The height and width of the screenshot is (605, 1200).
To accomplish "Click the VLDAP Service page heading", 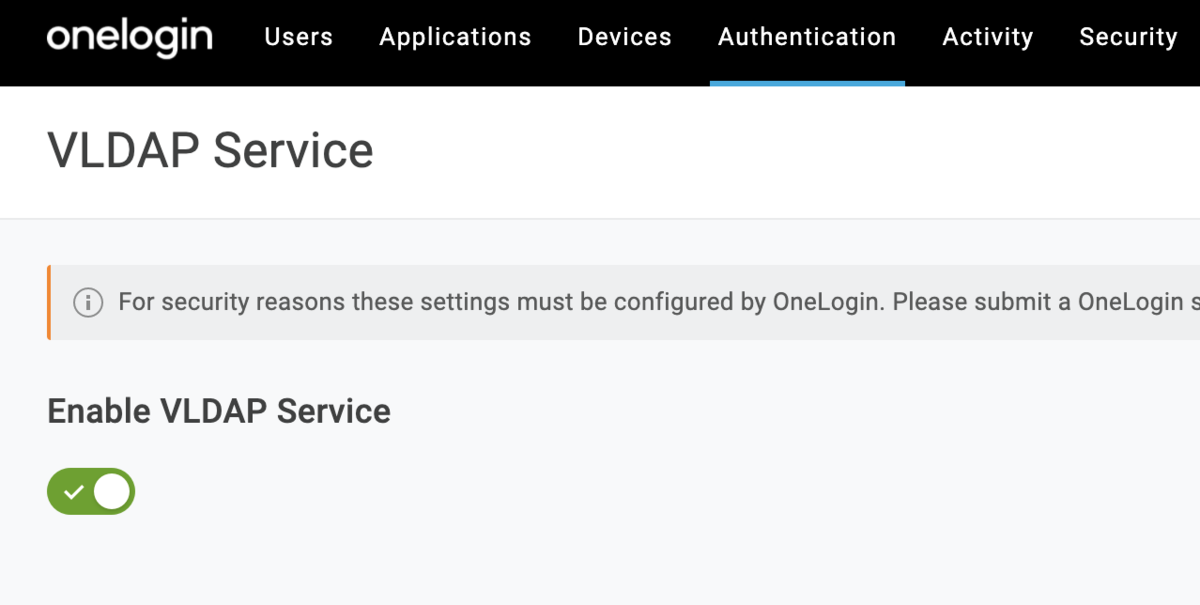I will (x=210, y=150).
